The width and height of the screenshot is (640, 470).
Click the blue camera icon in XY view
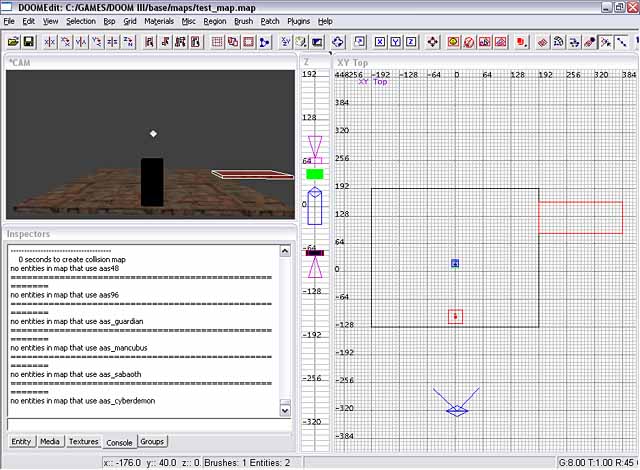click(x=456, y=410)
